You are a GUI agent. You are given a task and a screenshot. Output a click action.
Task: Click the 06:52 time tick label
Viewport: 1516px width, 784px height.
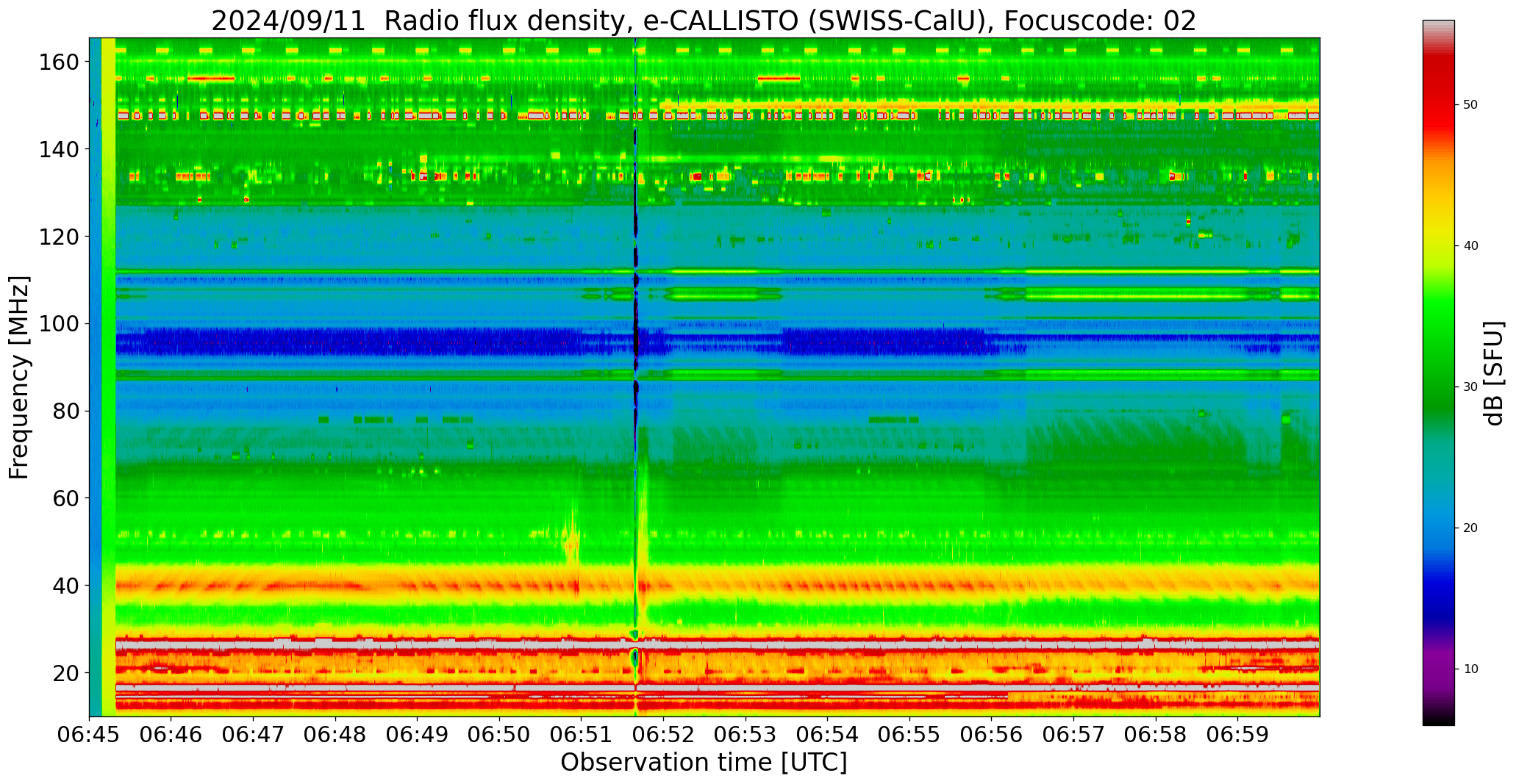click(x=663, y=734)
